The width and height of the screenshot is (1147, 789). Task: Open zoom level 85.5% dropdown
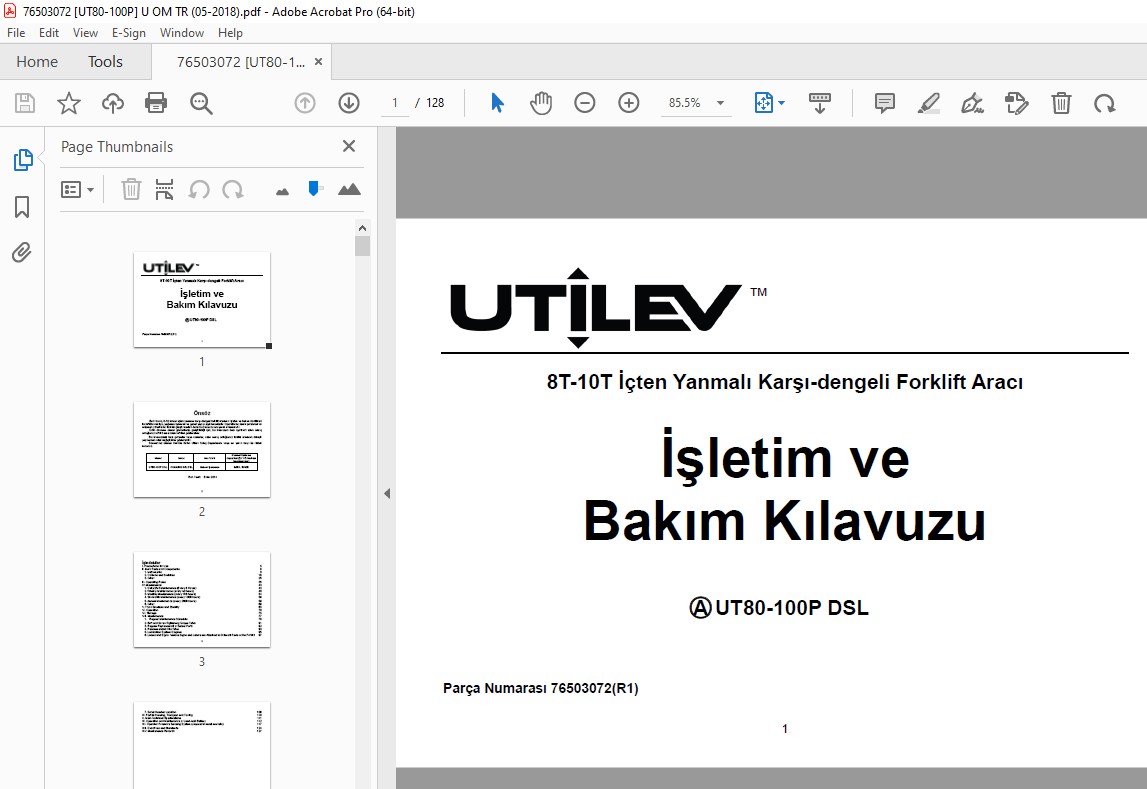721,103
